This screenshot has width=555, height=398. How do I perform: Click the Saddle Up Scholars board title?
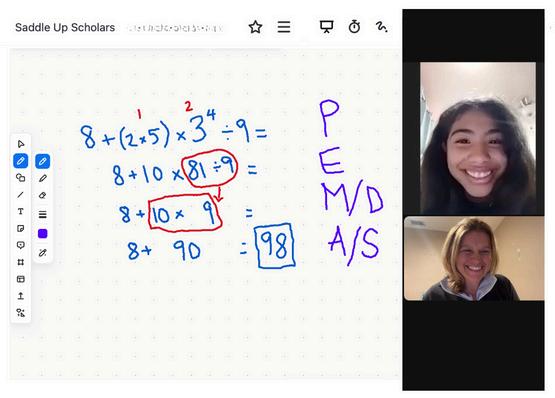[x=65, y=27]
